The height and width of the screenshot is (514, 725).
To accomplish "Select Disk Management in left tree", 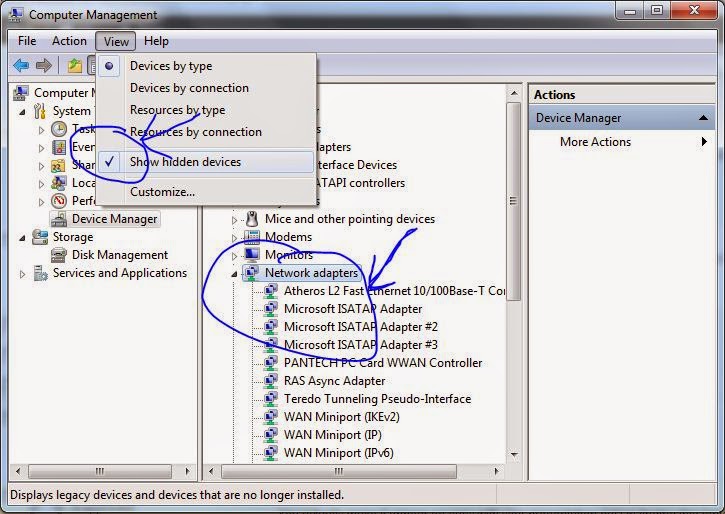I will (x=120, y=255).
